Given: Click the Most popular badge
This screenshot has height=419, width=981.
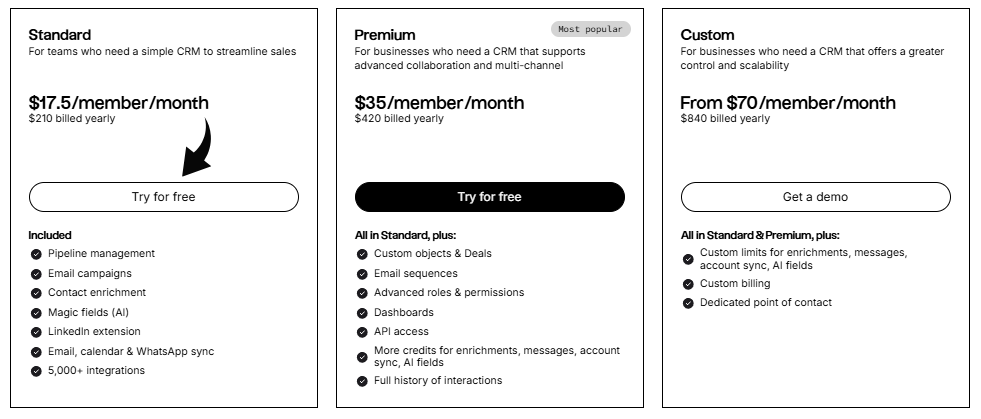Looking at the screenshot, I should (x=590, y=30).
